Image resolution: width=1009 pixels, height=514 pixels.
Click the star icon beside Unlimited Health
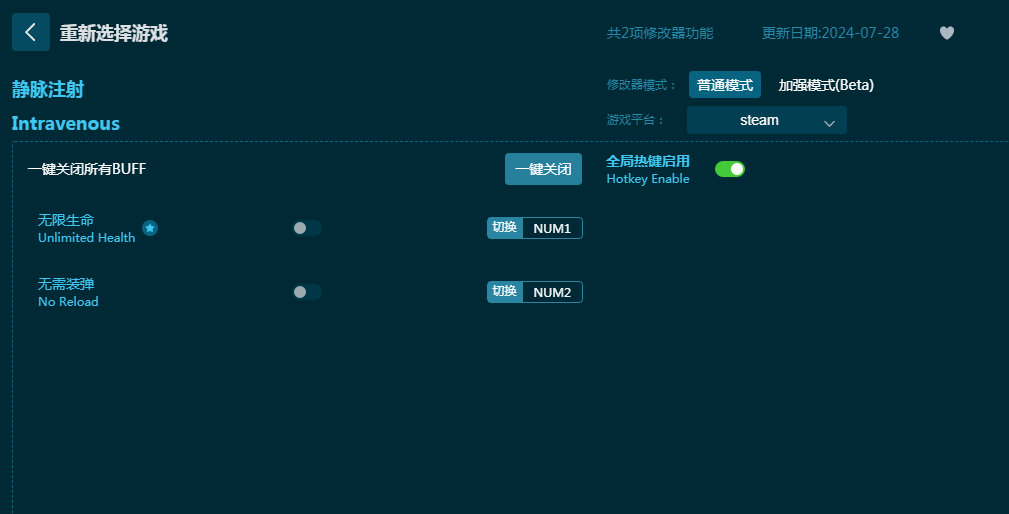tap(150, 228)
